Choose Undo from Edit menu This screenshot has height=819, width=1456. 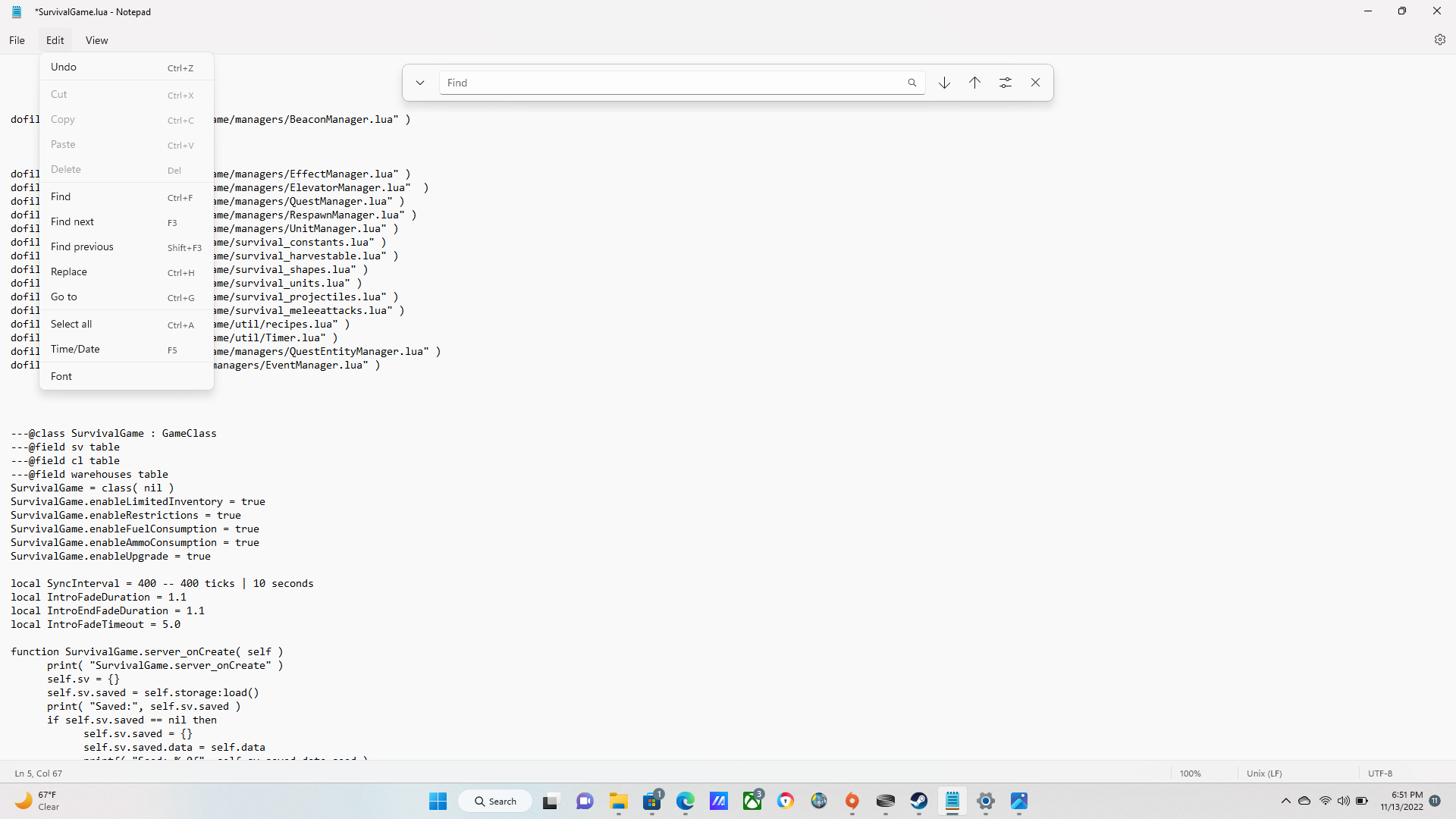(64, 67)
